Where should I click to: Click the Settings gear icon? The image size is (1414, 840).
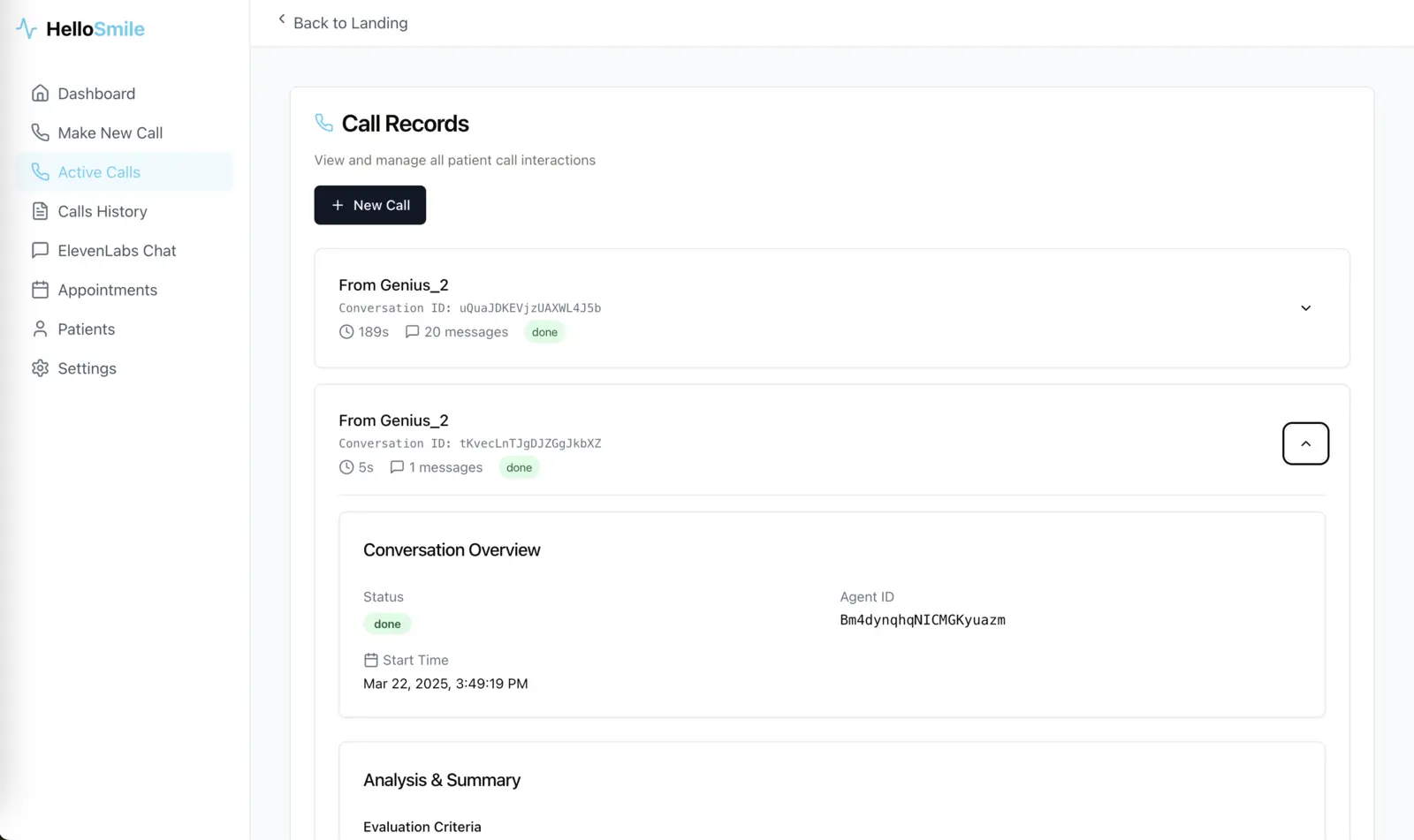coord(40,368)
